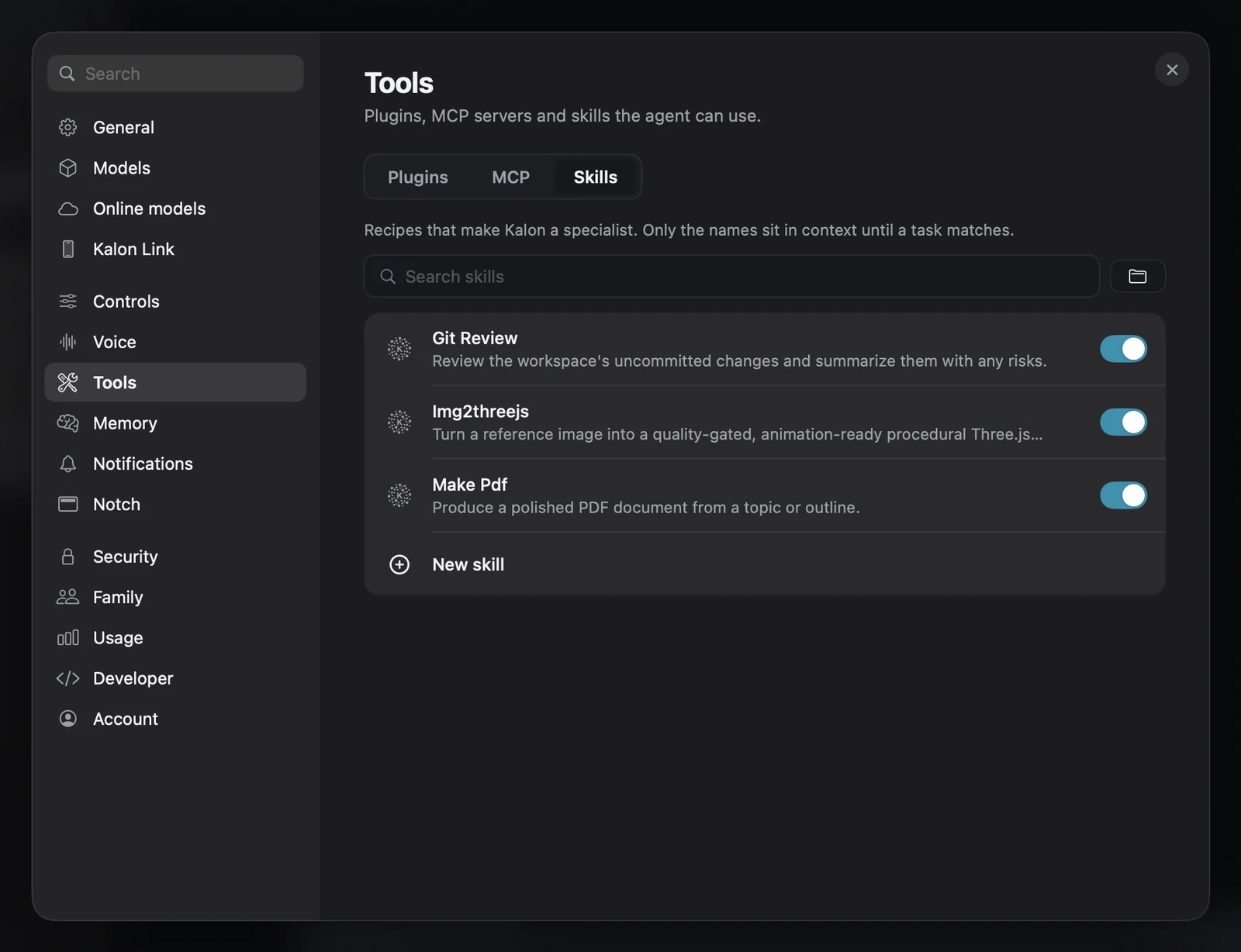Open General settings gear icon
This screenshot has width=1241, height=952.
pos(68,127)
